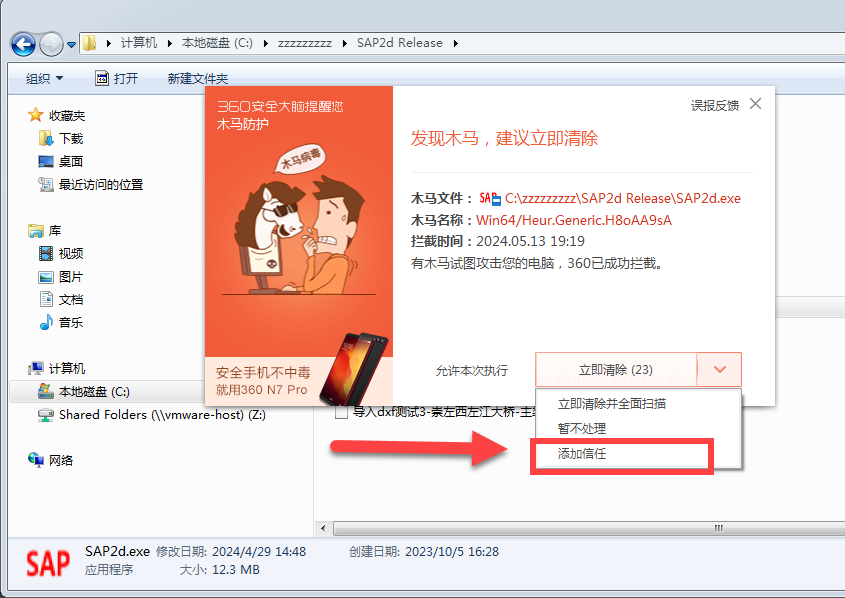Select 网络 in the navigation pane
Screen dimensions: 845x598
pos(61,461)
